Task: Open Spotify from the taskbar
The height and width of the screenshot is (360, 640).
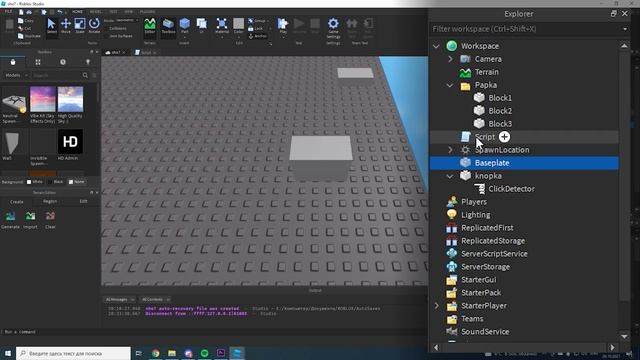Action: (204, 353)
